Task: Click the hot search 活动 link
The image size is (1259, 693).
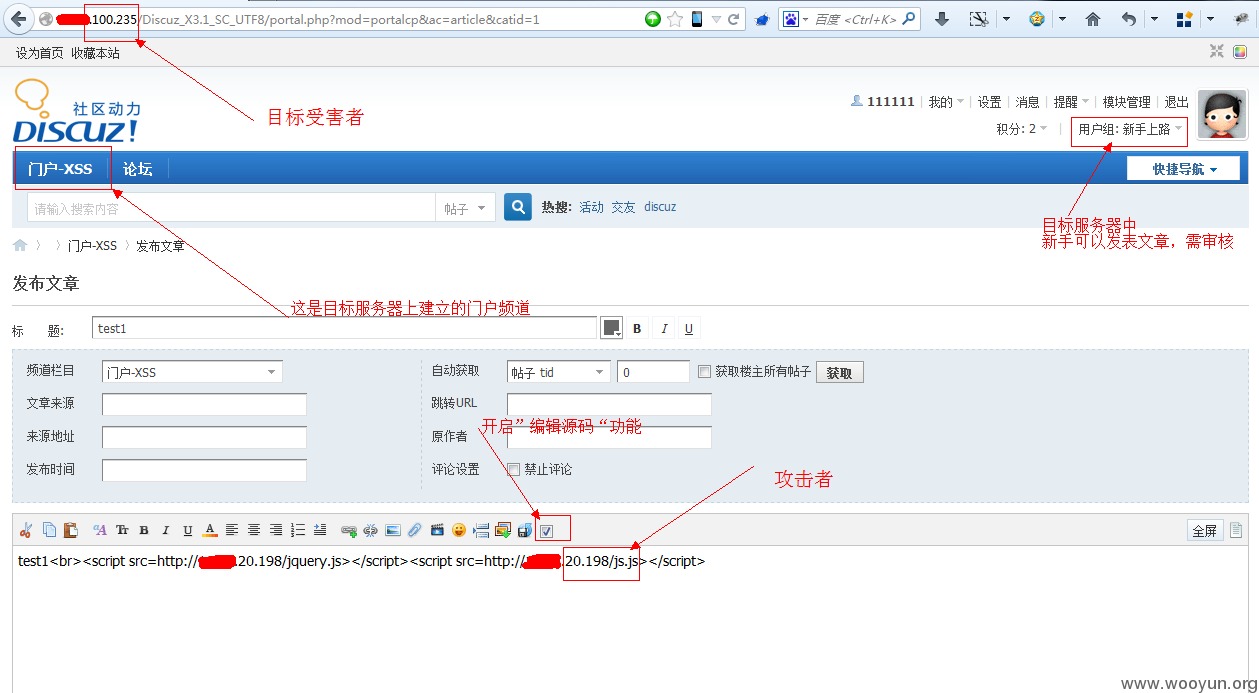Action: 592,207
